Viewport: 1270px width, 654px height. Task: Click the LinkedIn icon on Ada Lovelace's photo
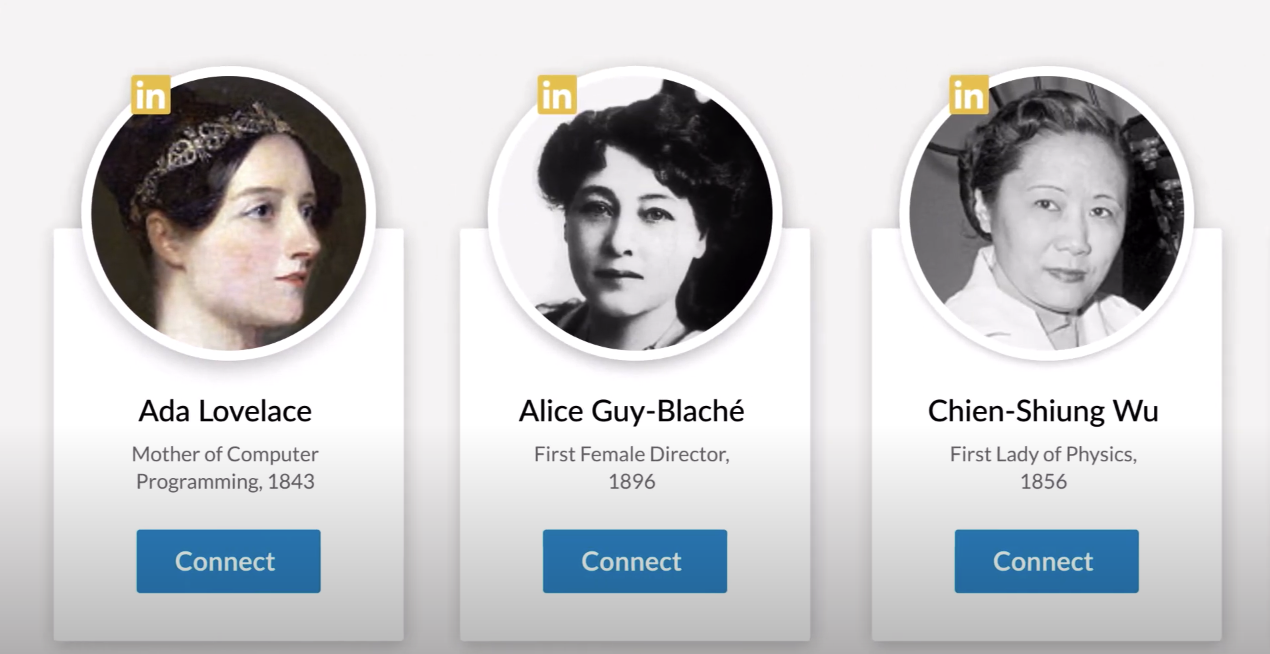point(151,95)
